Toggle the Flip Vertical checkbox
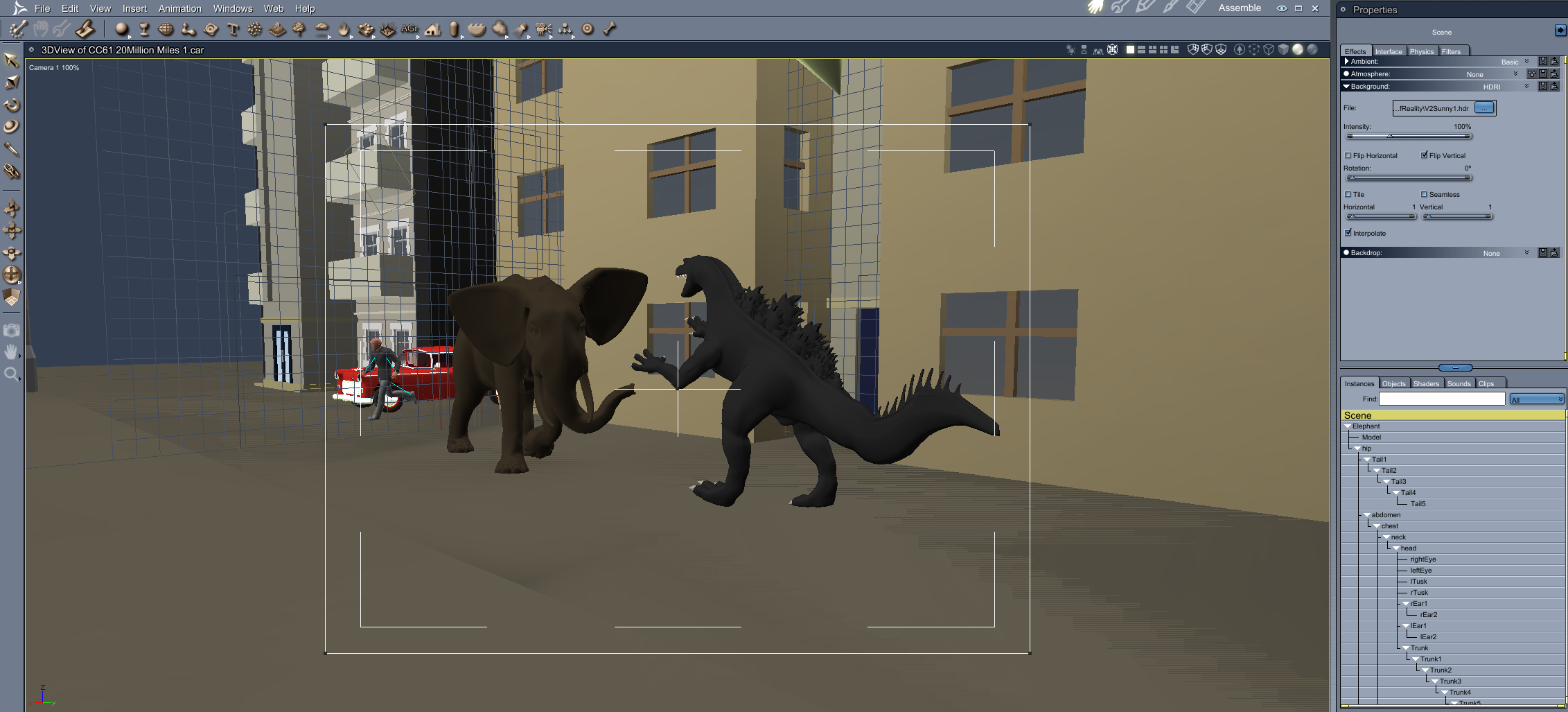1568x712 pixels. tap(1424, 155)
